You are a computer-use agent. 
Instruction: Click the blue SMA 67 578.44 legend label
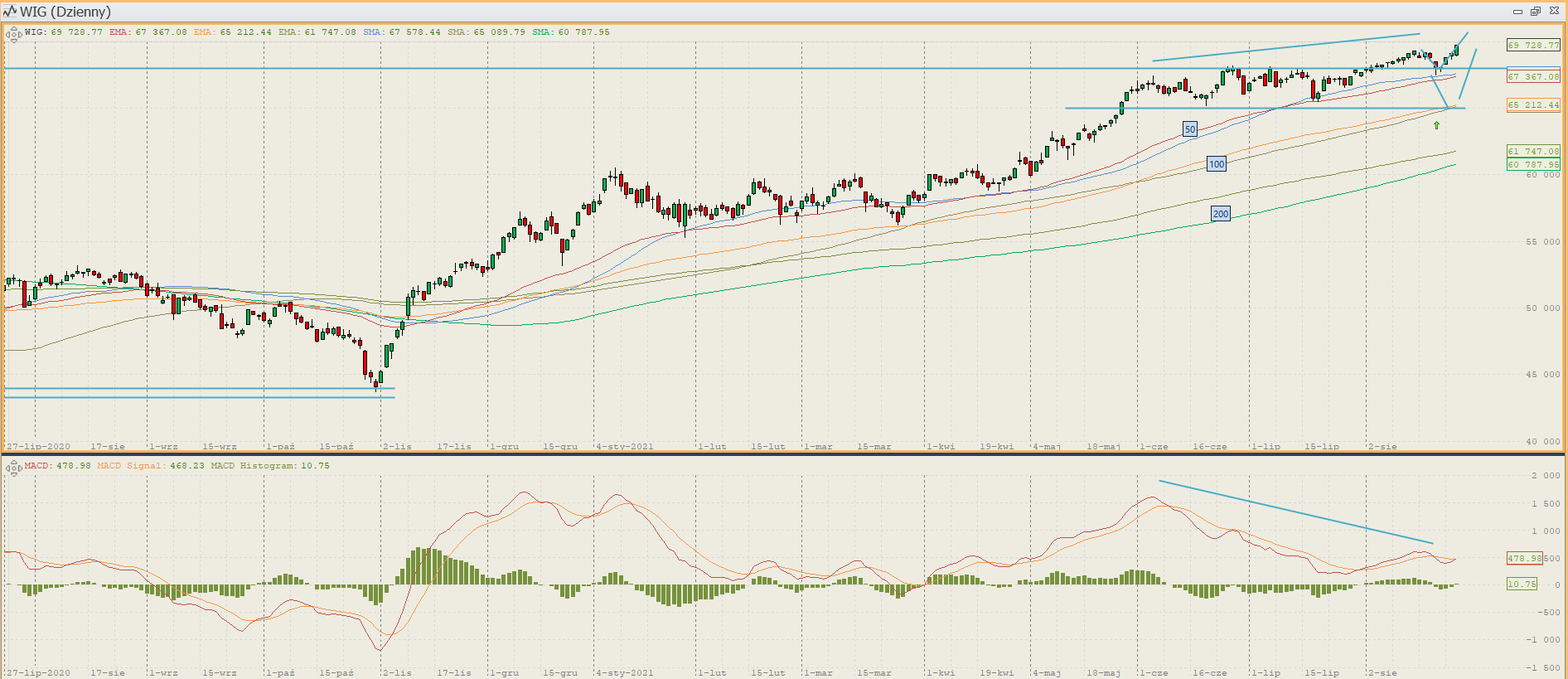tap(402, 32)
